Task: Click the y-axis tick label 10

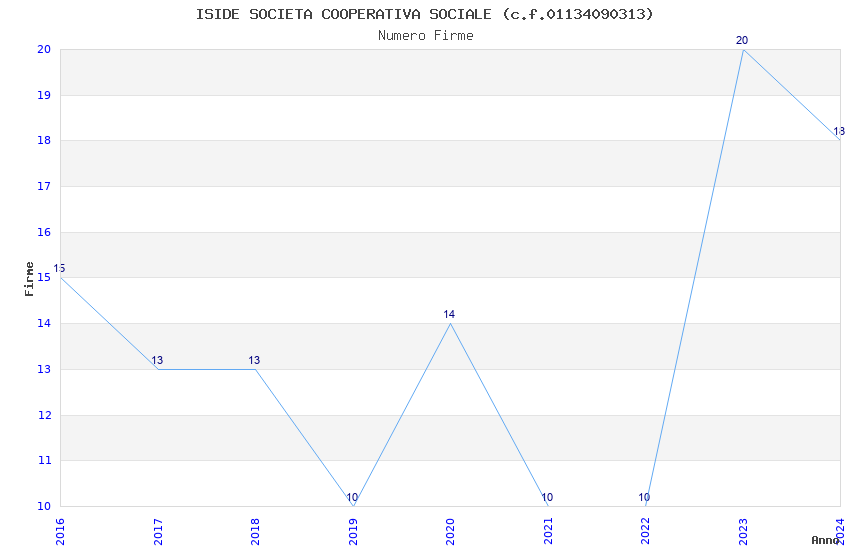Action: click(x=44, y=507)
